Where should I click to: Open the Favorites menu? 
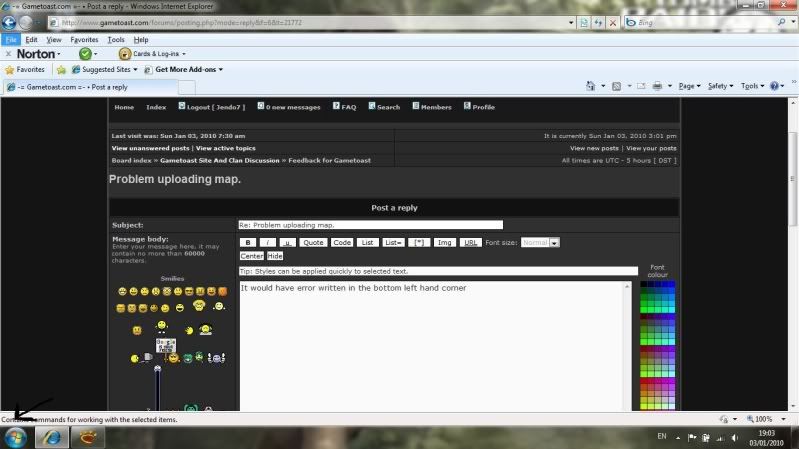pos(84,40)
